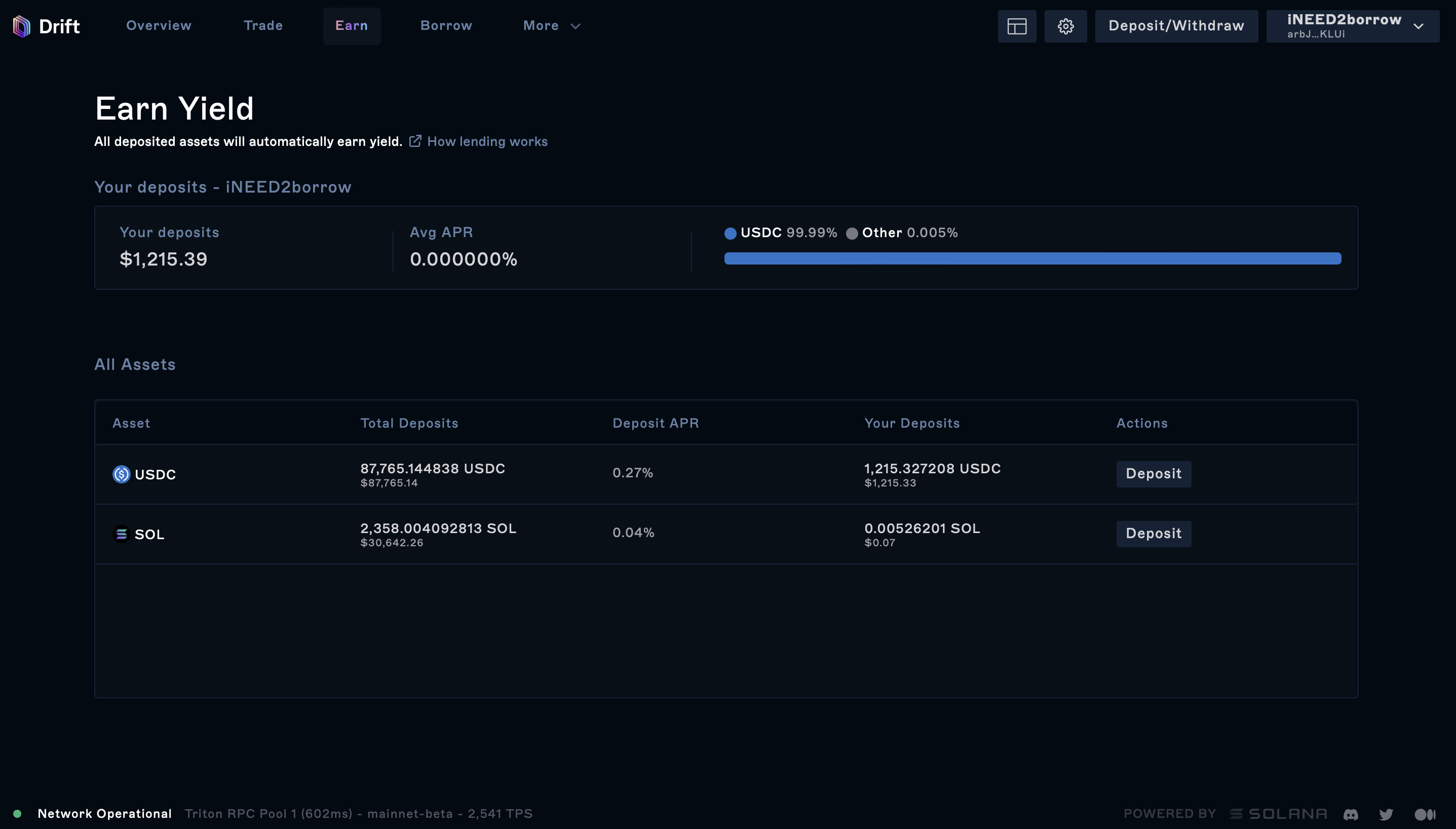Go to the Trade tab

(263, 26)
